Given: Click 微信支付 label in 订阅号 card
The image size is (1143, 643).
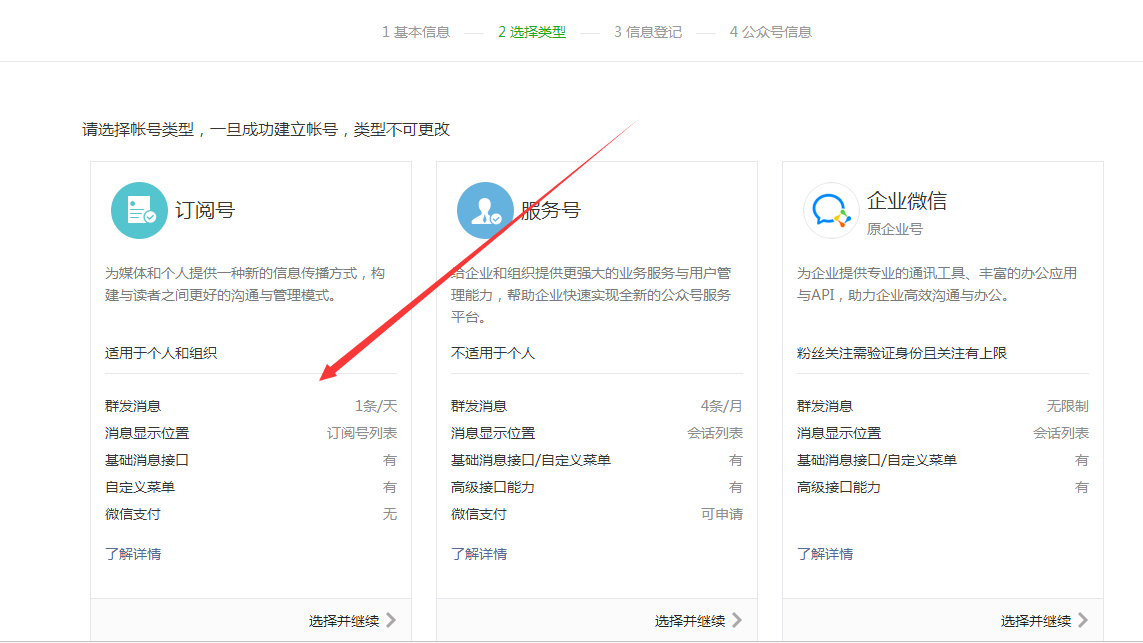Looking at the screenshot, I should pos(133,515).
